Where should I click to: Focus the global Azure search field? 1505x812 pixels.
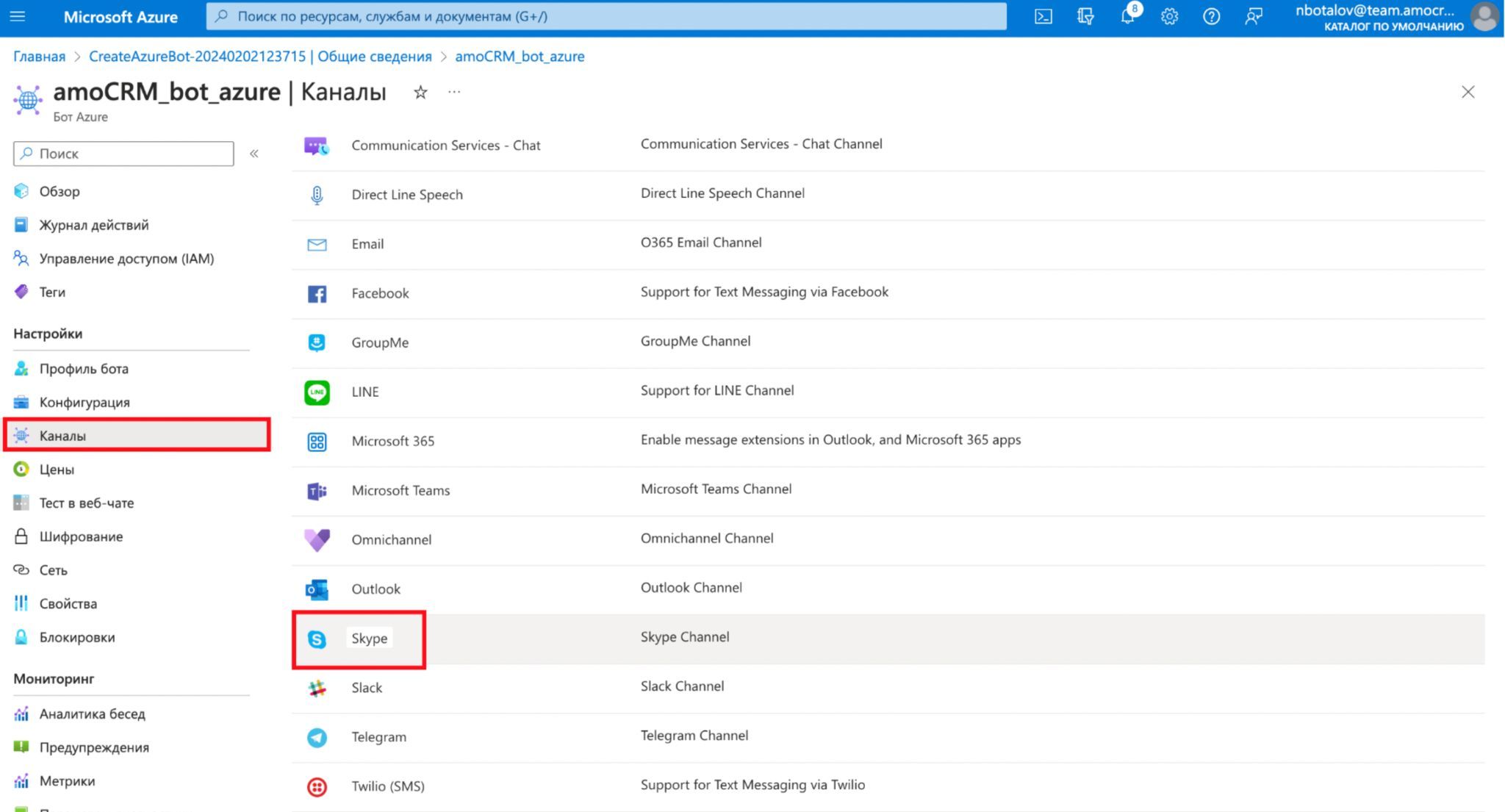[606, 16]
